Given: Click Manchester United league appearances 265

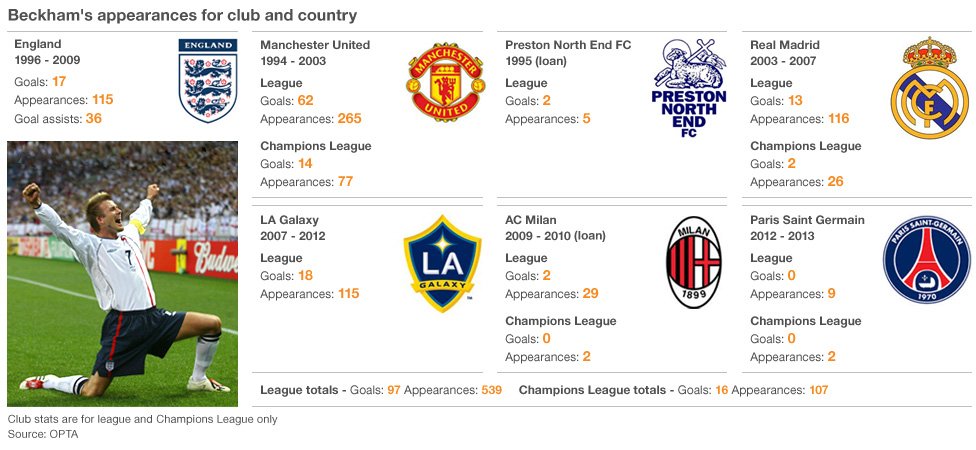Looking at the screenshot, I should coord(349,118).
